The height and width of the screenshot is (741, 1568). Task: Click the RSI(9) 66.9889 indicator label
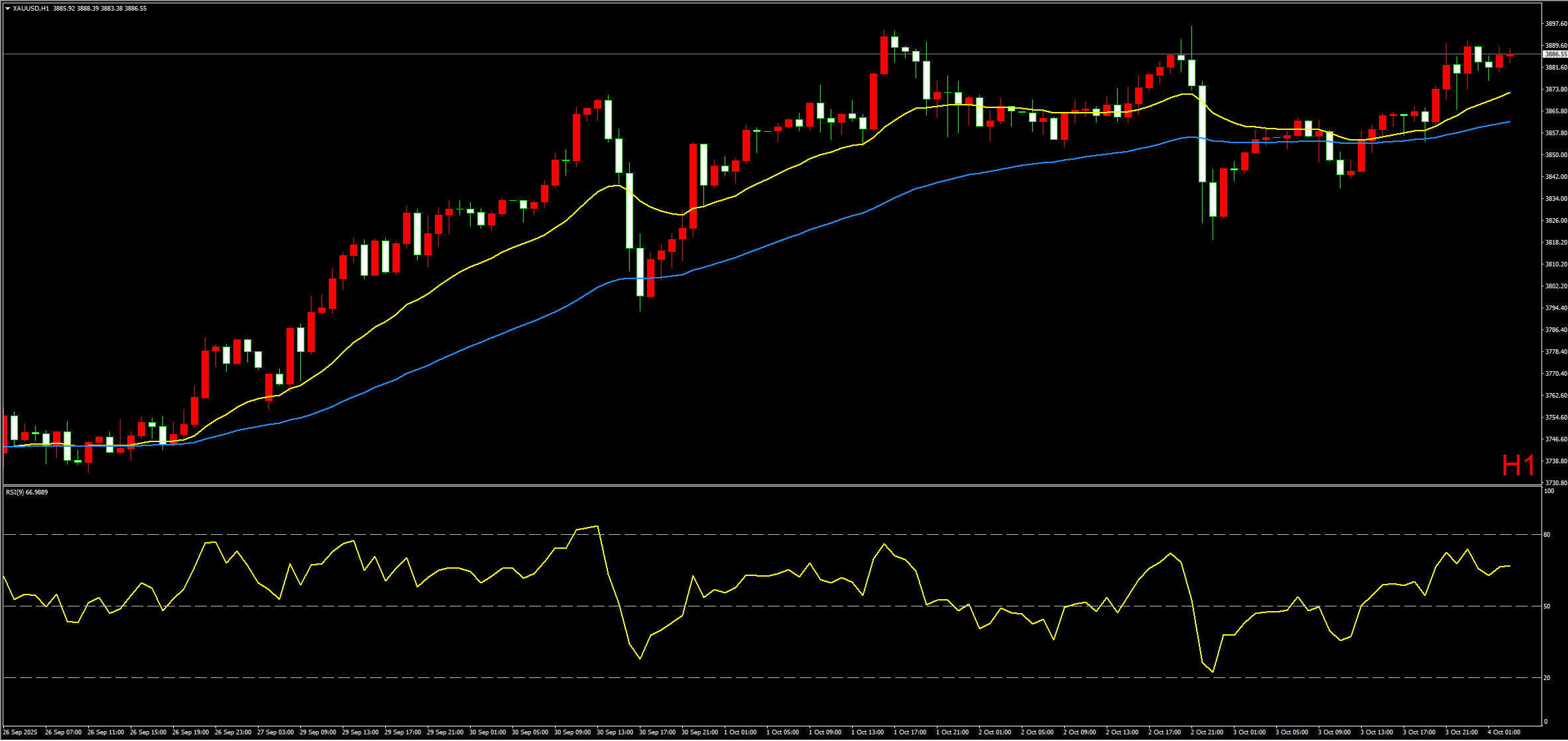(27, 492)
